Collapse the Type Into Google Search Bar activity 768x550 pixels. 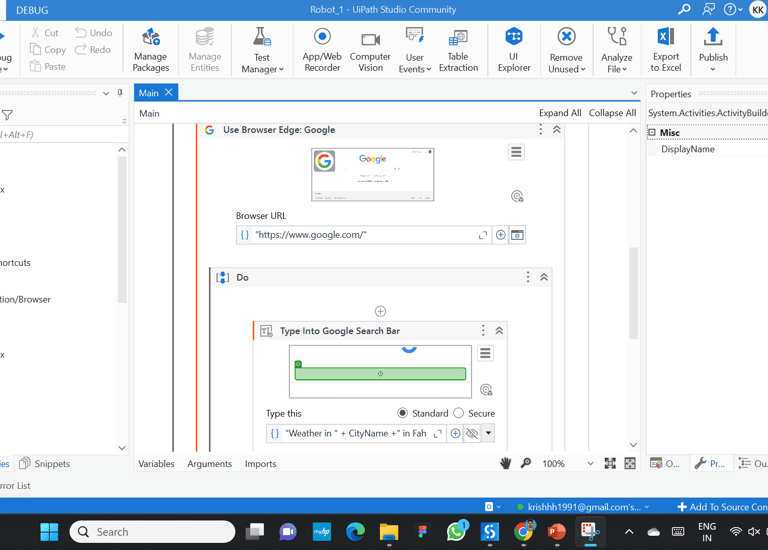pyautogui.click(x=499, y=331)
